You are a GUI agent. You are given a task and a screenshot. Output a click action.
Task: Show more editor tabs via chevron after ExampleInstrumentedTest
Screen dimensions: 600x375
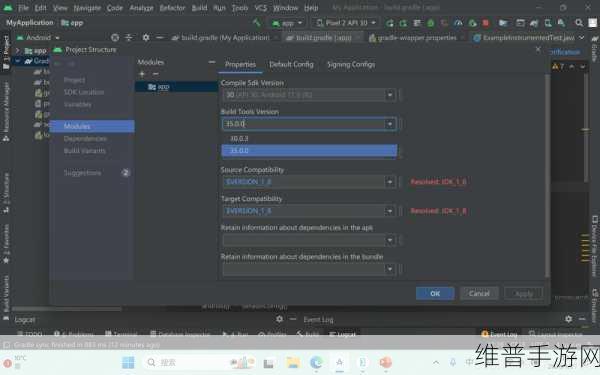click(582, 38)
